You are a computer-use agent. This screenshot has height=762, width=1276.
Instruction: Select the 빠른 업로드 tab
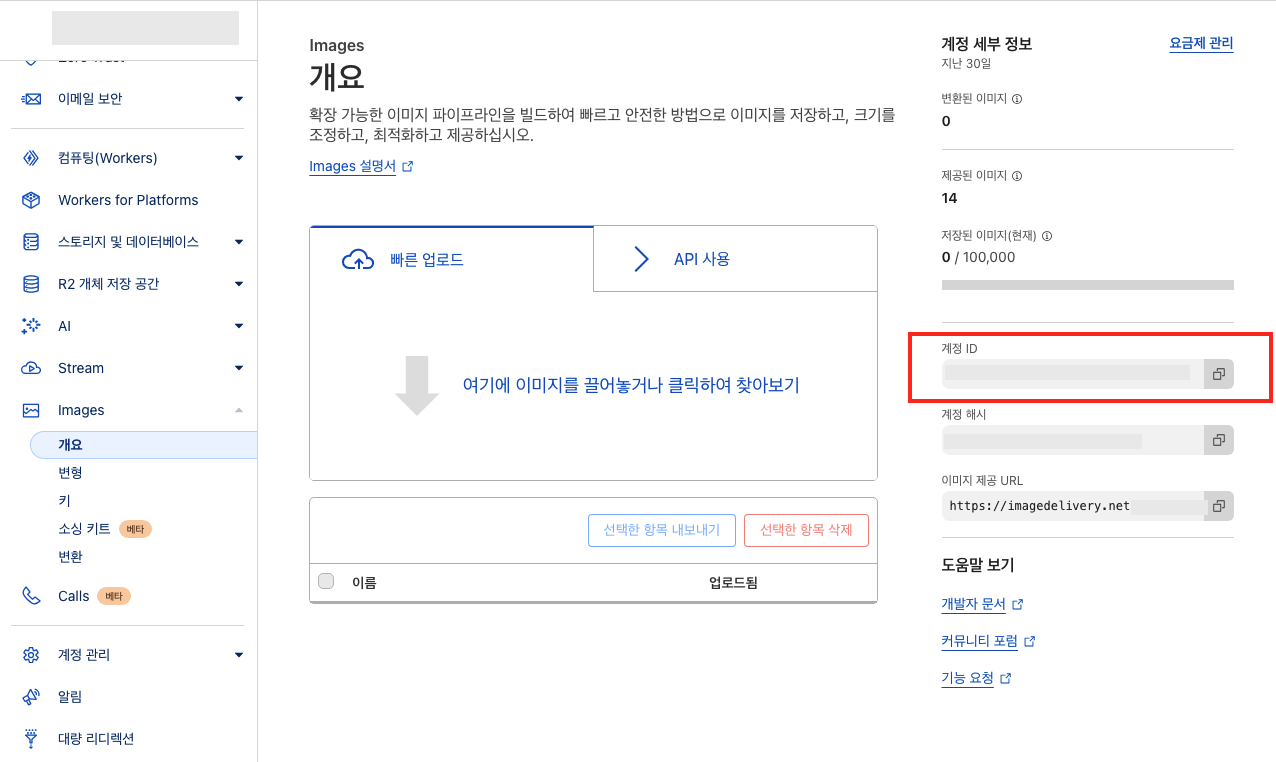(426, 260)
